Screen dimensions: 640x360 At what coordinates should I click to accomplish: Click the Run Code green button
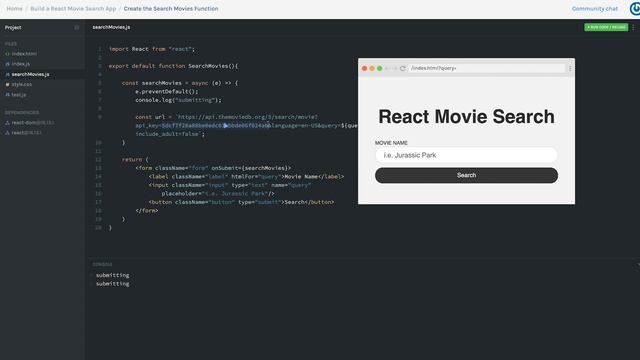coord(606,27)
